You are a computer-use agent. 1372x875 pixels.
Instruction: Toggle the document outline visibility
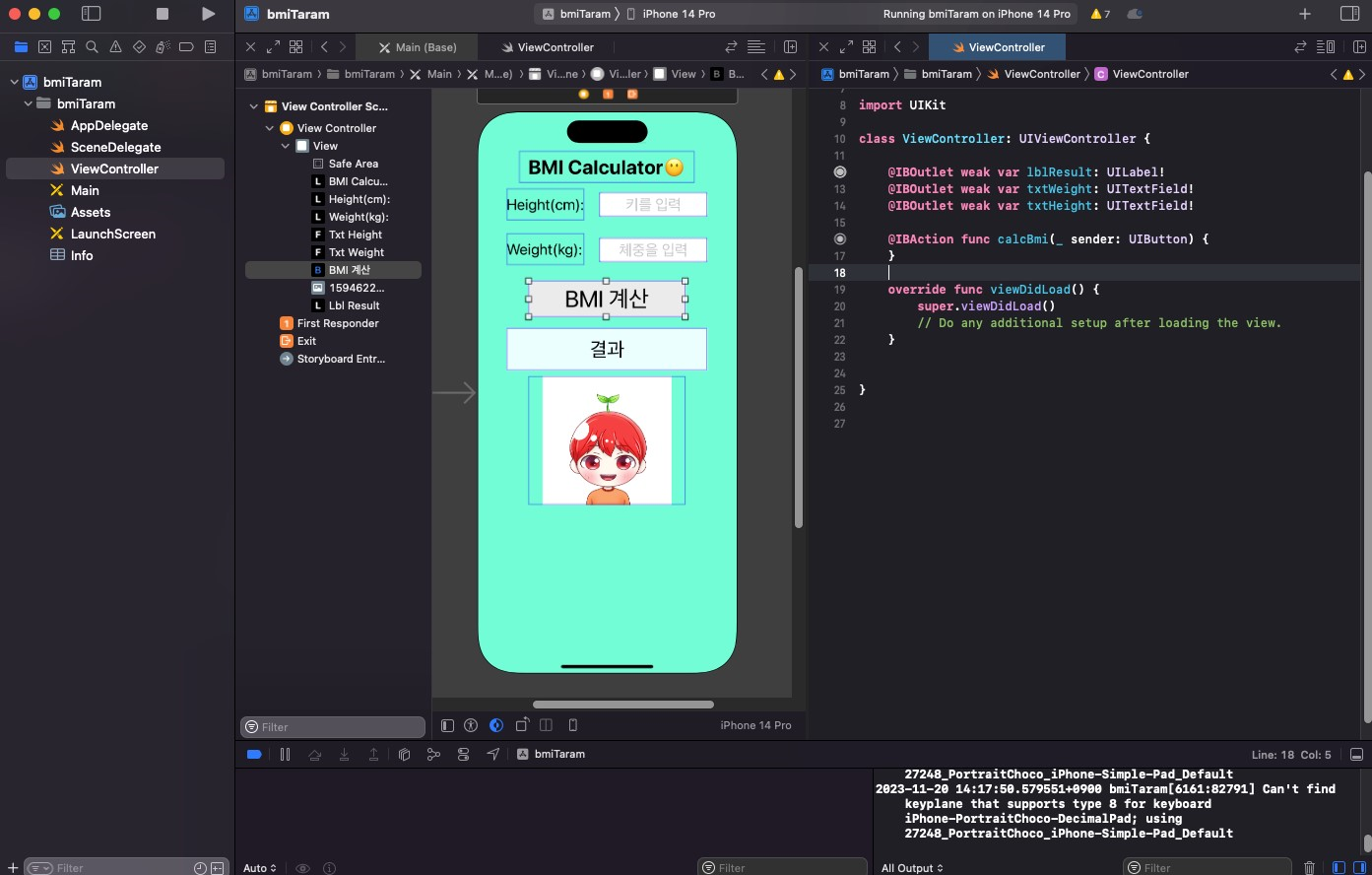click(447, 725)
